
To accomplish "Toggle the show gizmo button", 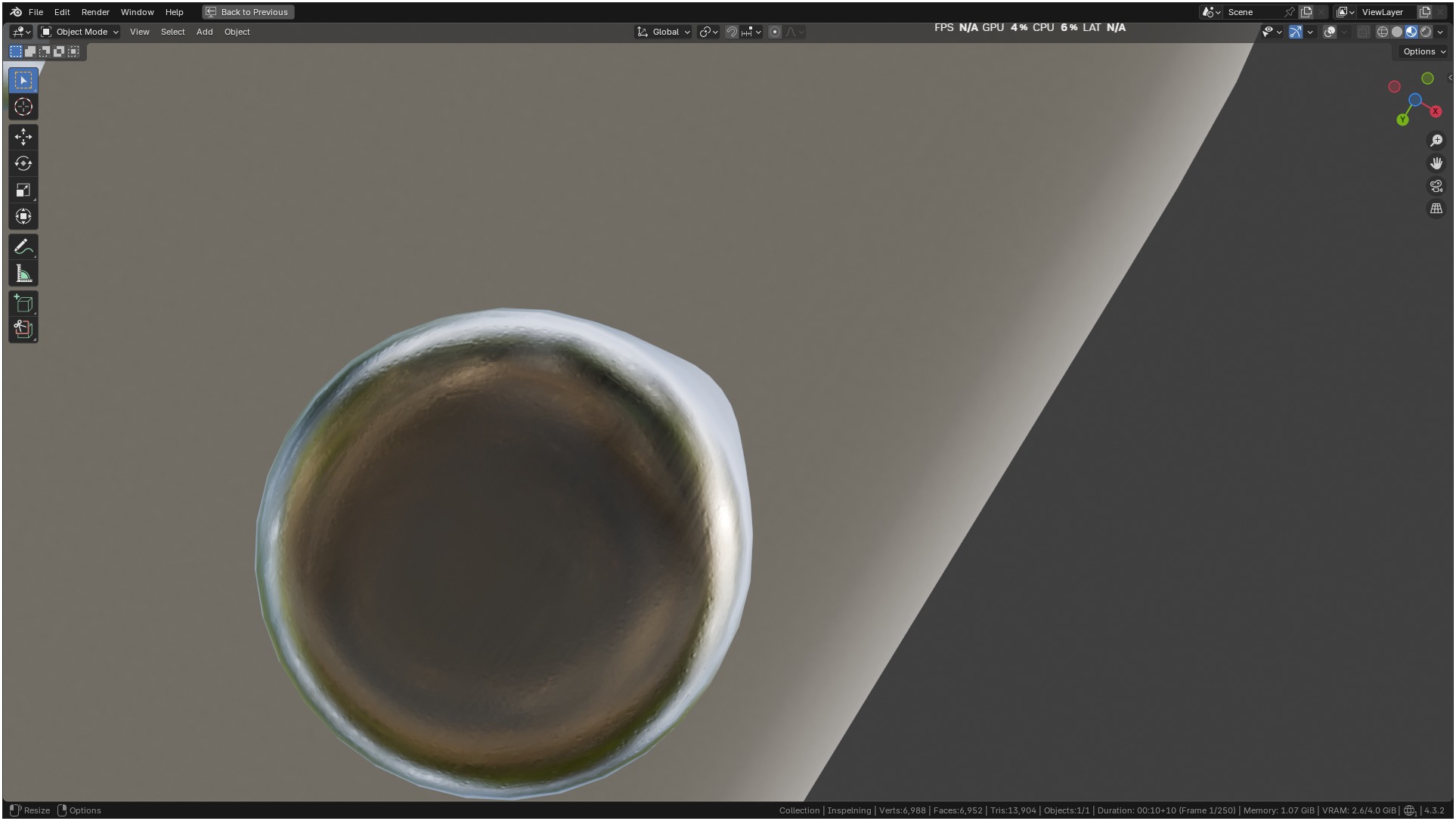I will tap(1295, 32).
